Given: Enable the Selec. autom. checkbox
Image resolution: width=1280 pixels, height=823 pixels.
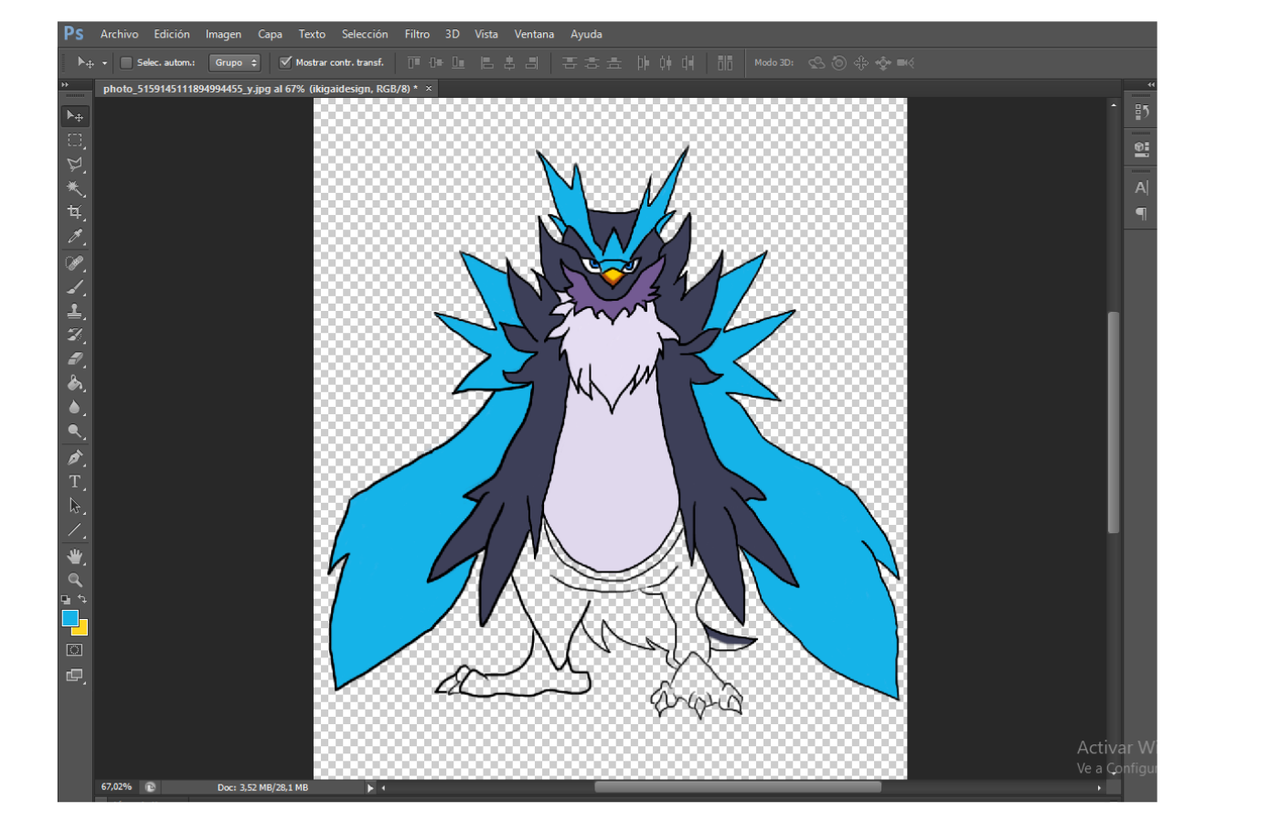Looking at the screenshot, I should pyautogui.click(x=126, y=62).
